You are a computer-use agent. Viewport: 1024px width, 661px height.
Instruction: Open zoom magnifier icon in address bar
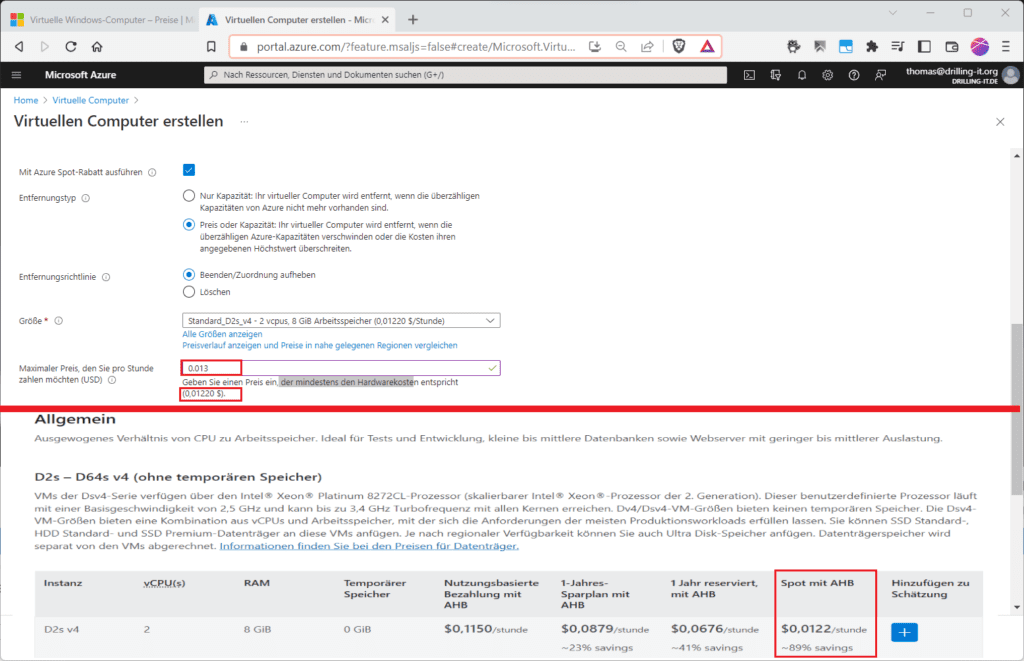(x=621, y=46)
